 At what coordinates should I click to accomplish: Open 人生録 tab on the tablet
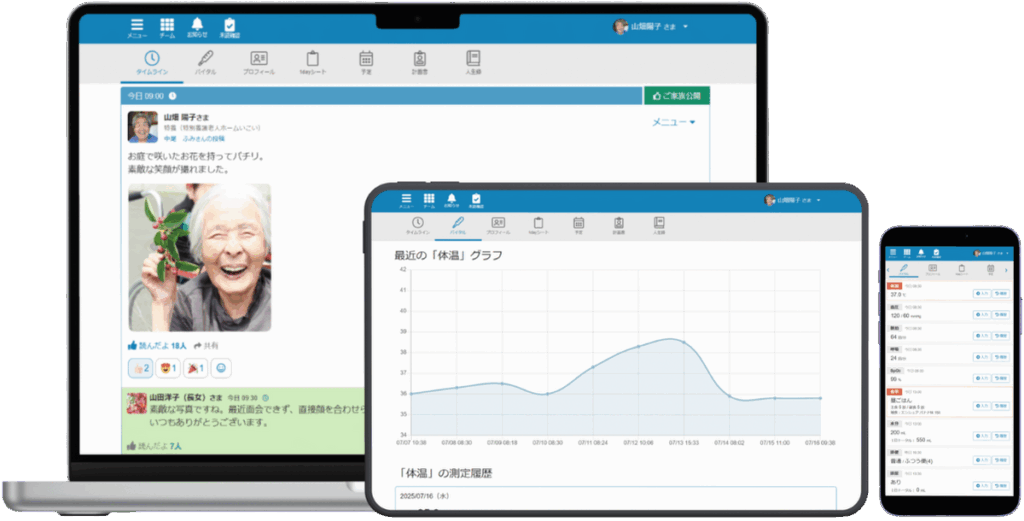coord(659,226)
